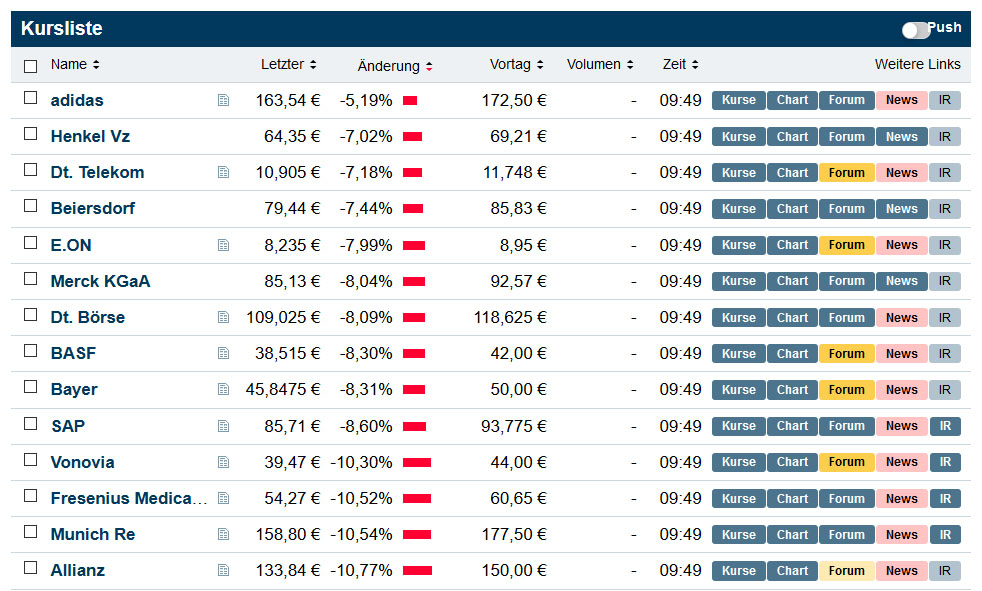Open the Munich Re stock page

point(93,534)
